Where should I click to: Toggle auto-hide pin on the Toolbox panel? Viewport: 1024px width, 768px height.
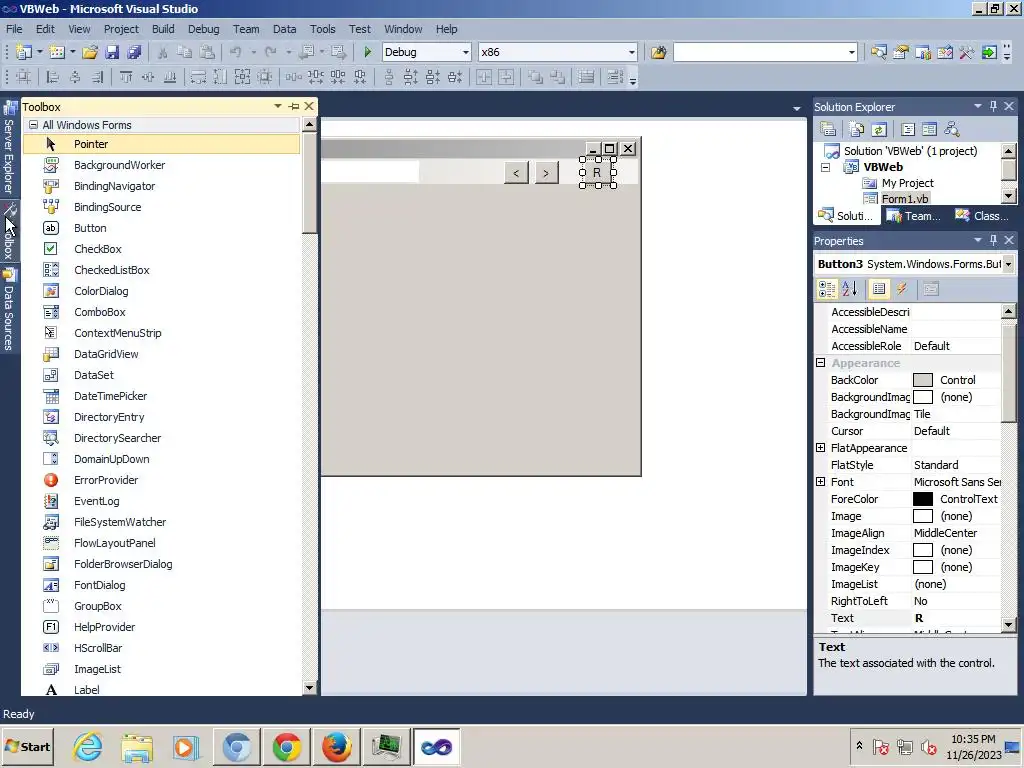coord(294,106)
